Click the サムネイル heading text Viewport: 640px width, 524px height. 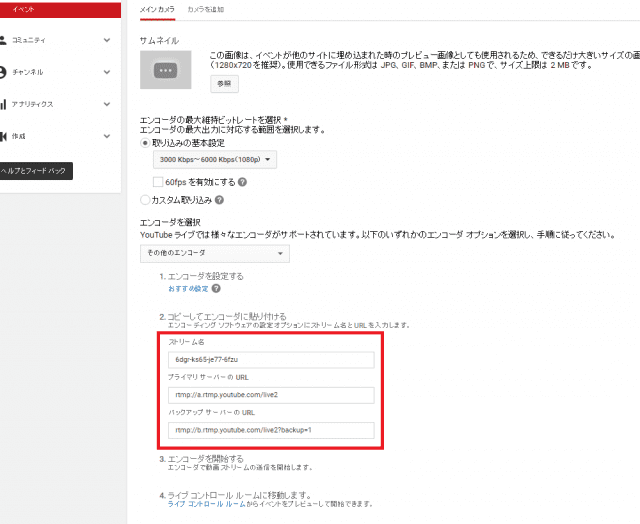[x=159, y=40]
